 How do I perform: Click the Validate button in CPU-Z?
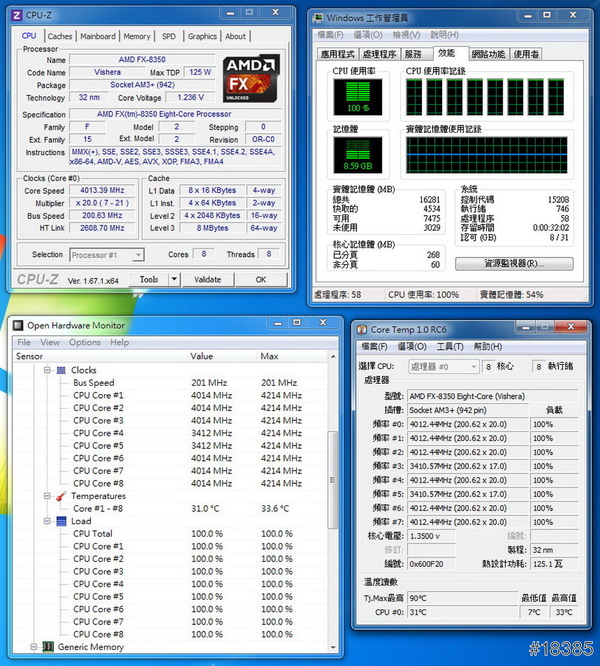click(207, 280)
